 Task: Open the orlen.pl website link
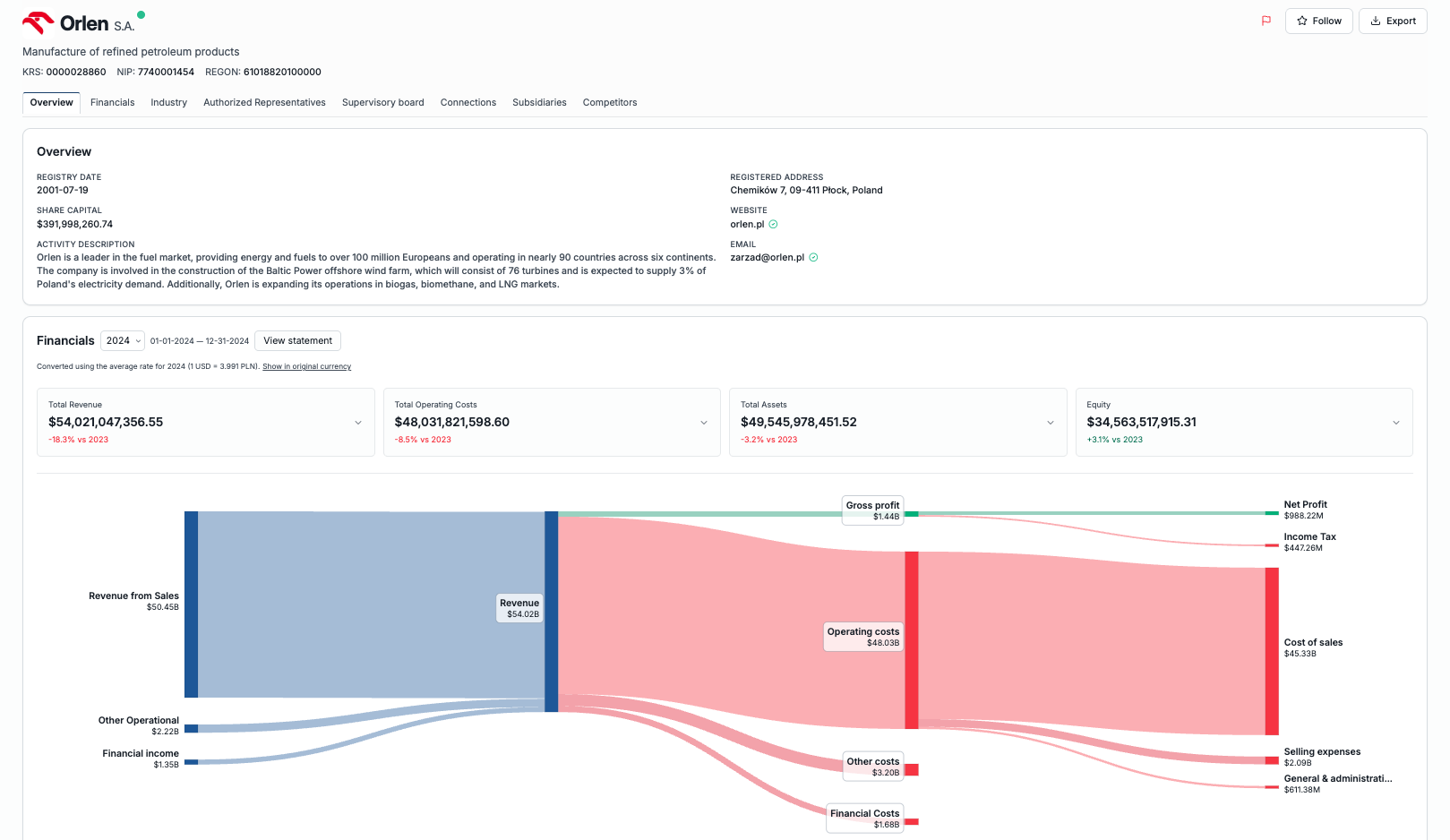[747, 224]
